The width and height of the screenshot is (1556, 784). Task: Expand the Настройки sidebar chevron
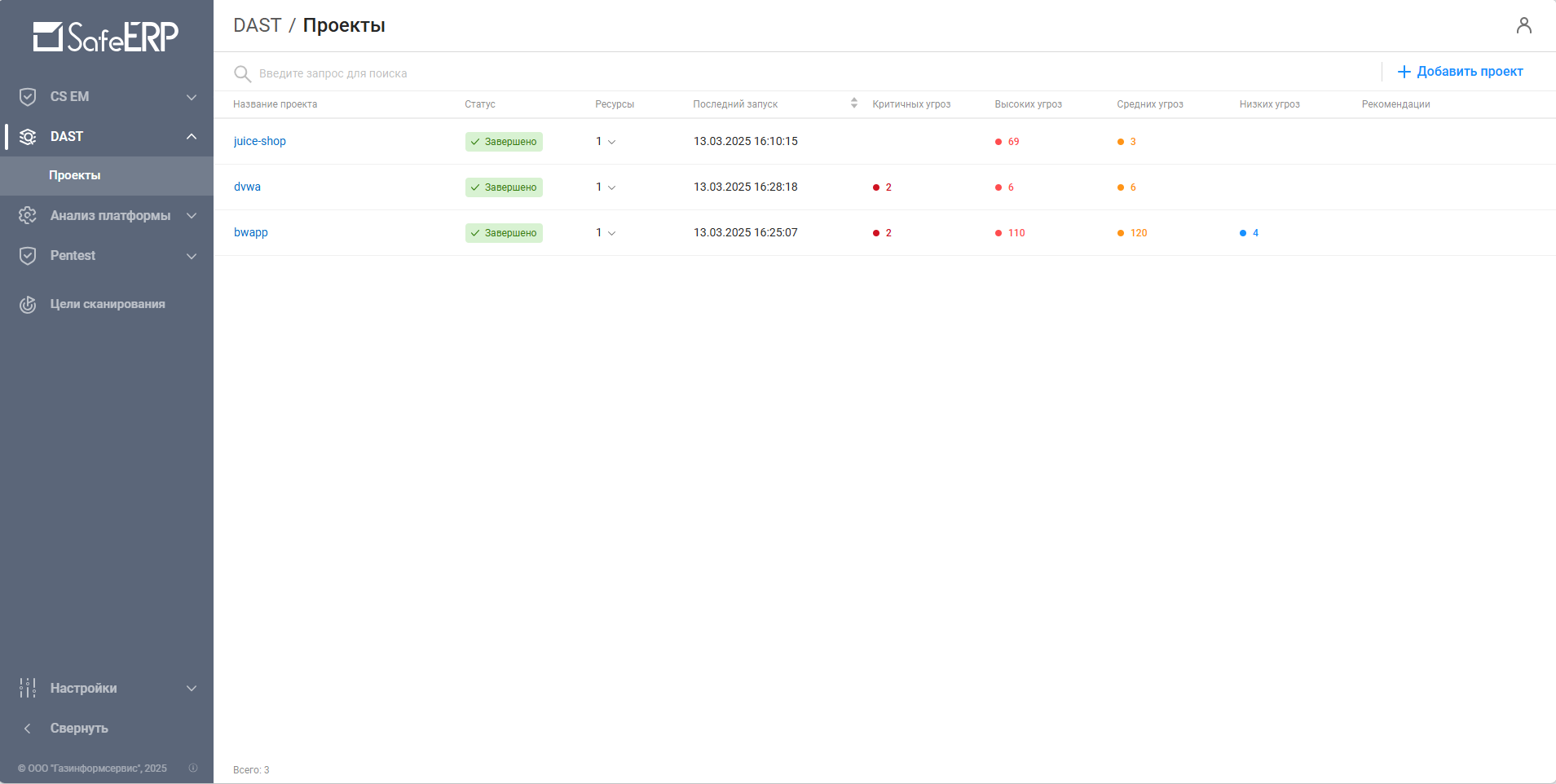coord(192,689)
